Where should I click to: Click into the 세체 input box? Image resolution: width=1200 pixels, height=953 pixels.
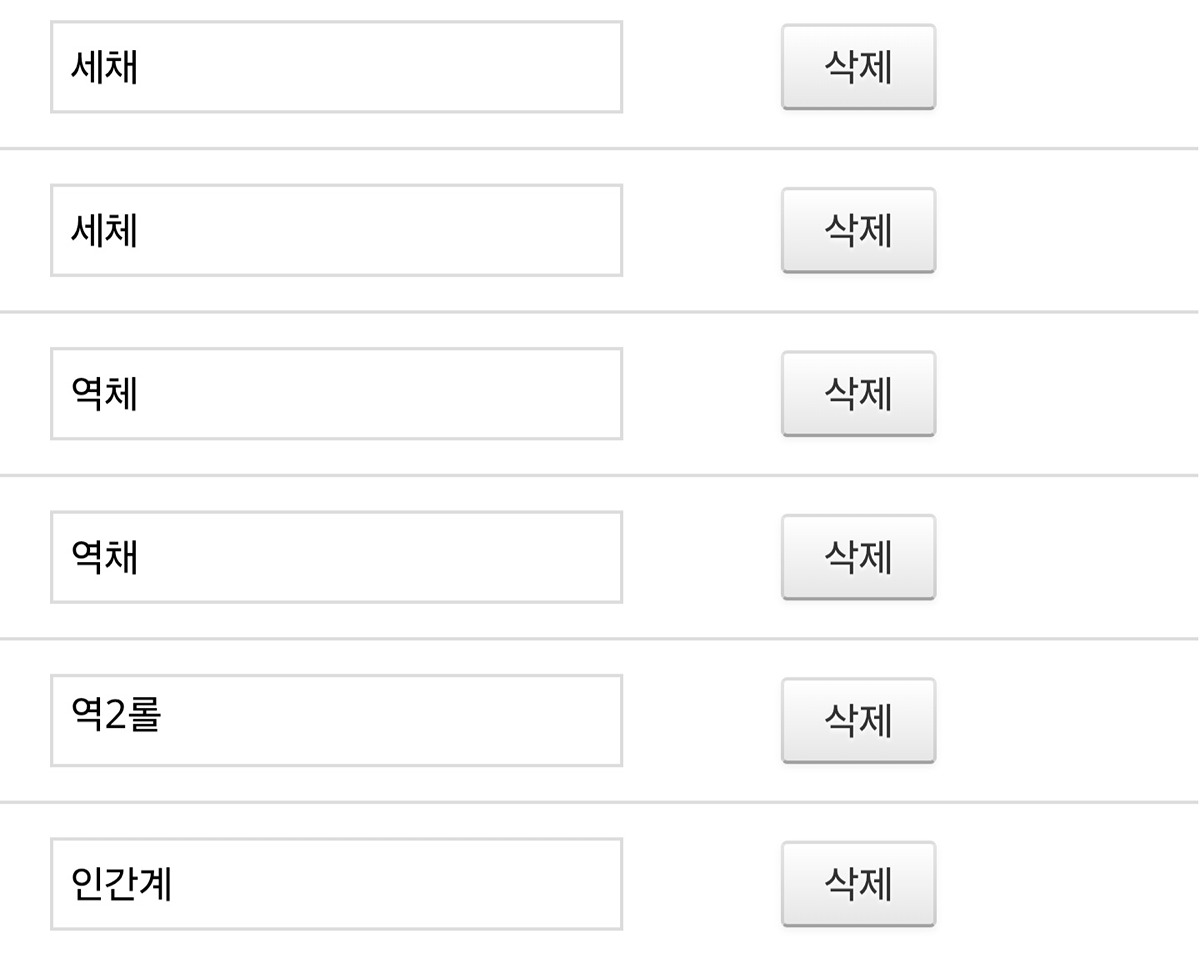[x=336, y=230]
